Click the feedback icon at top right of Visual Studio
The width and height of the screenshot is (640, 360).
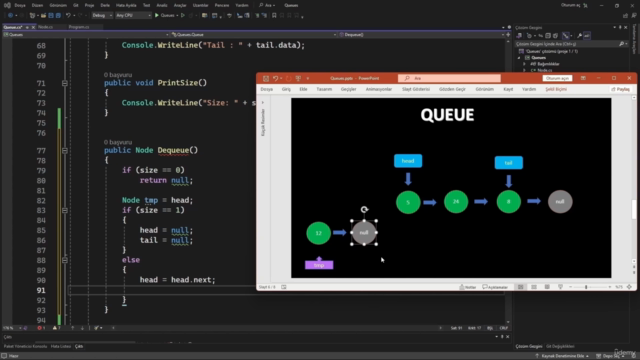point(634,16)
